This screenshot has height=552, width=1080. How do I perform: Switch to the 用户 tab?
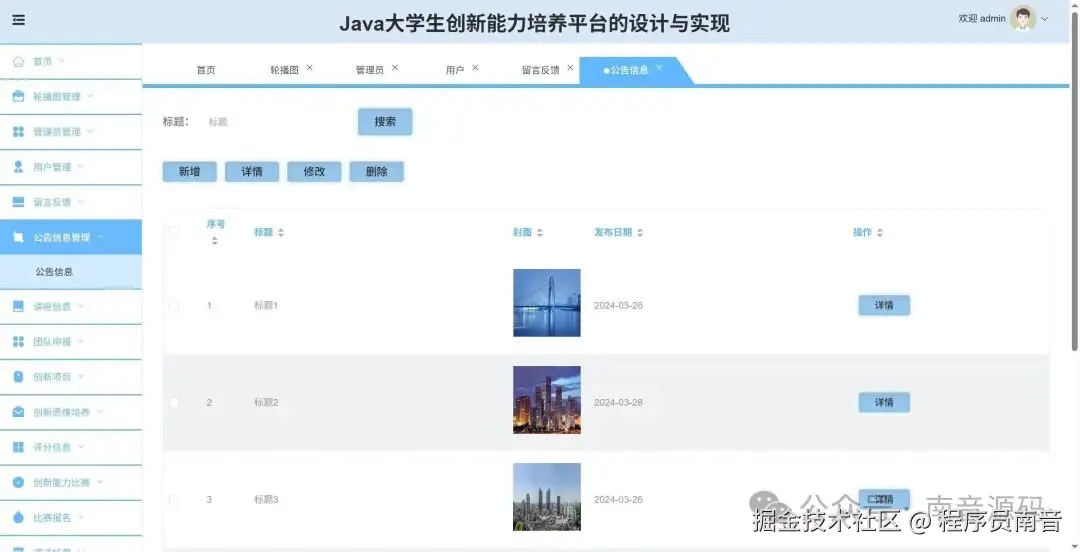click(455, 70)
